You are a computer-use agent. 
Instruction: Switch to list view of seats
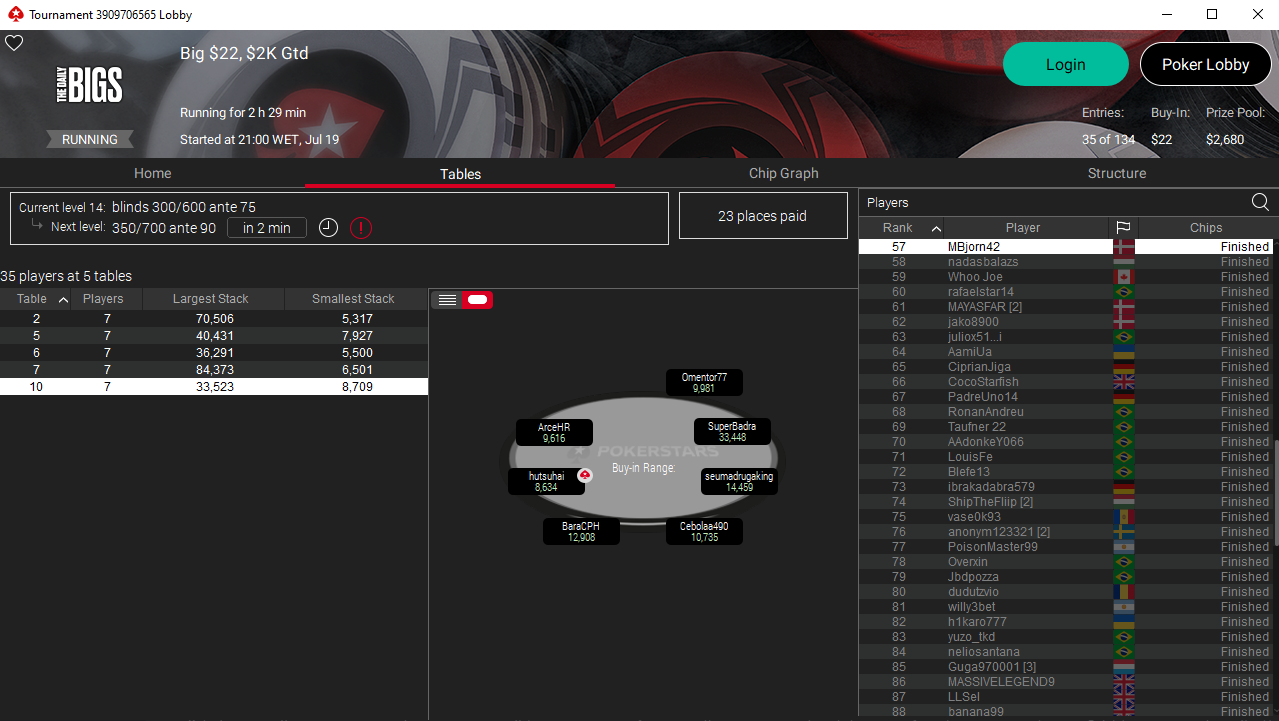(x=447, y=300)
